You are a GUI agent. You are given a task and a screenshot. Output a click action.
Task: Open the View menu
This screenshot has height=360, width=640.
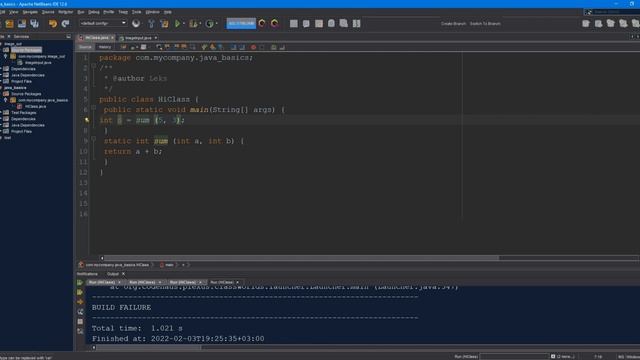(x=13, y=12)
